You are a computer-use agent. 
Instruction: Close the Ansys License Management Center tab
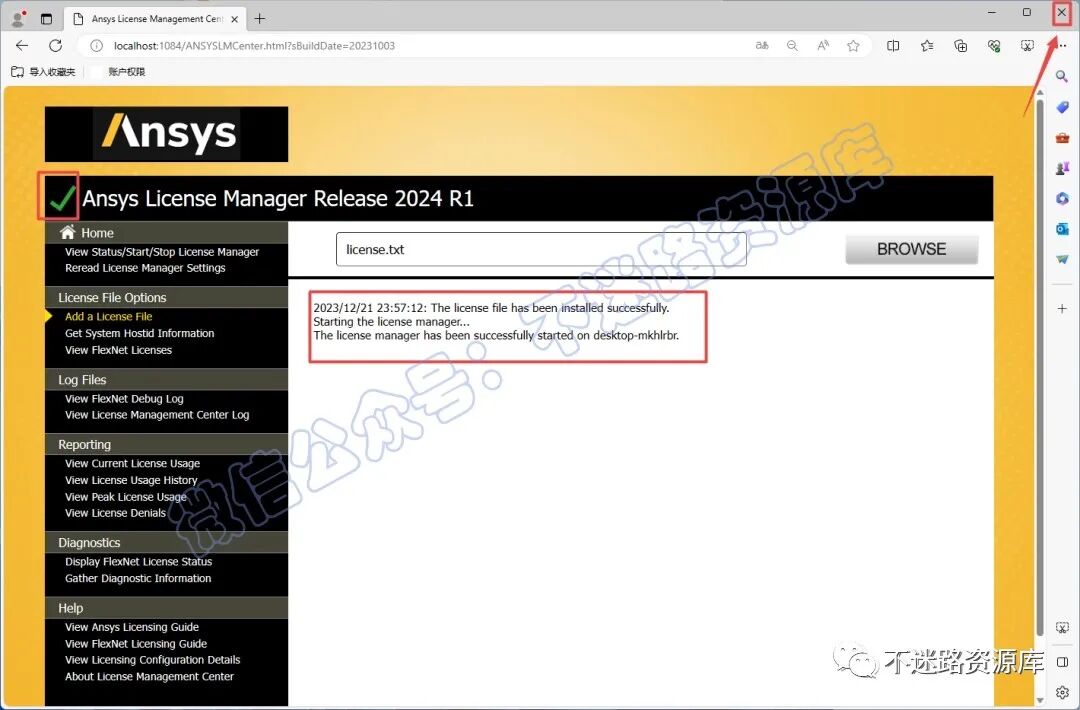pos(234,19)
